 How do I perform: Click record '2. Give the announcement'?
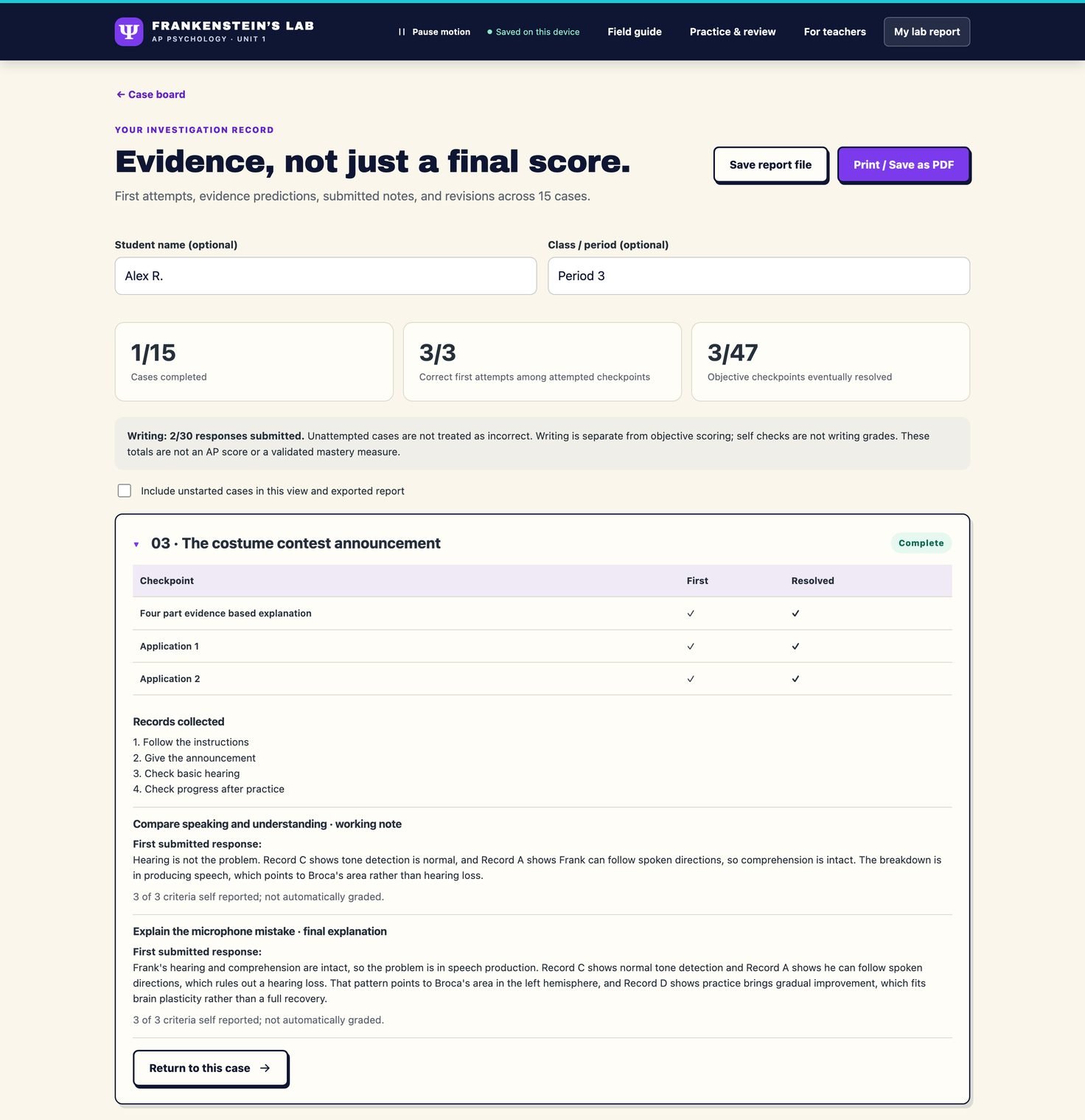point(195,758)
